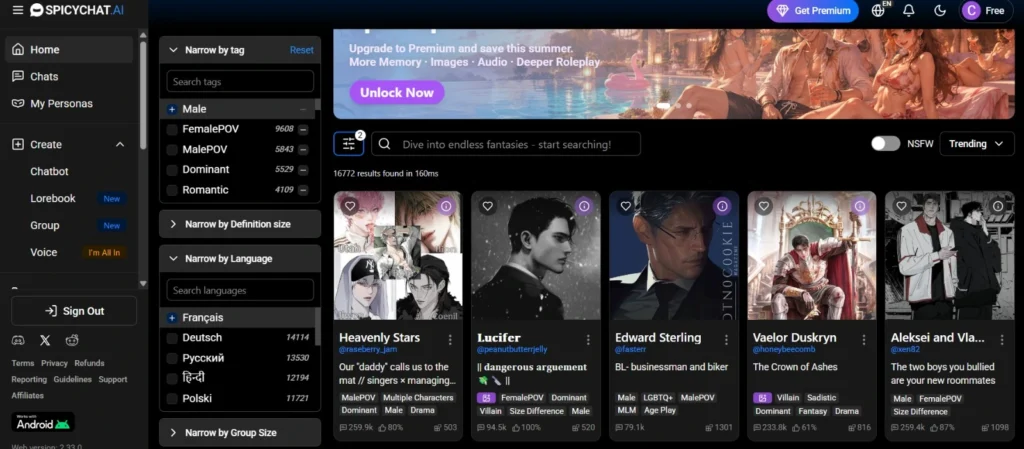Favorite the Lucifer card
Screen dimensions: 1024x449
[488, 206]
